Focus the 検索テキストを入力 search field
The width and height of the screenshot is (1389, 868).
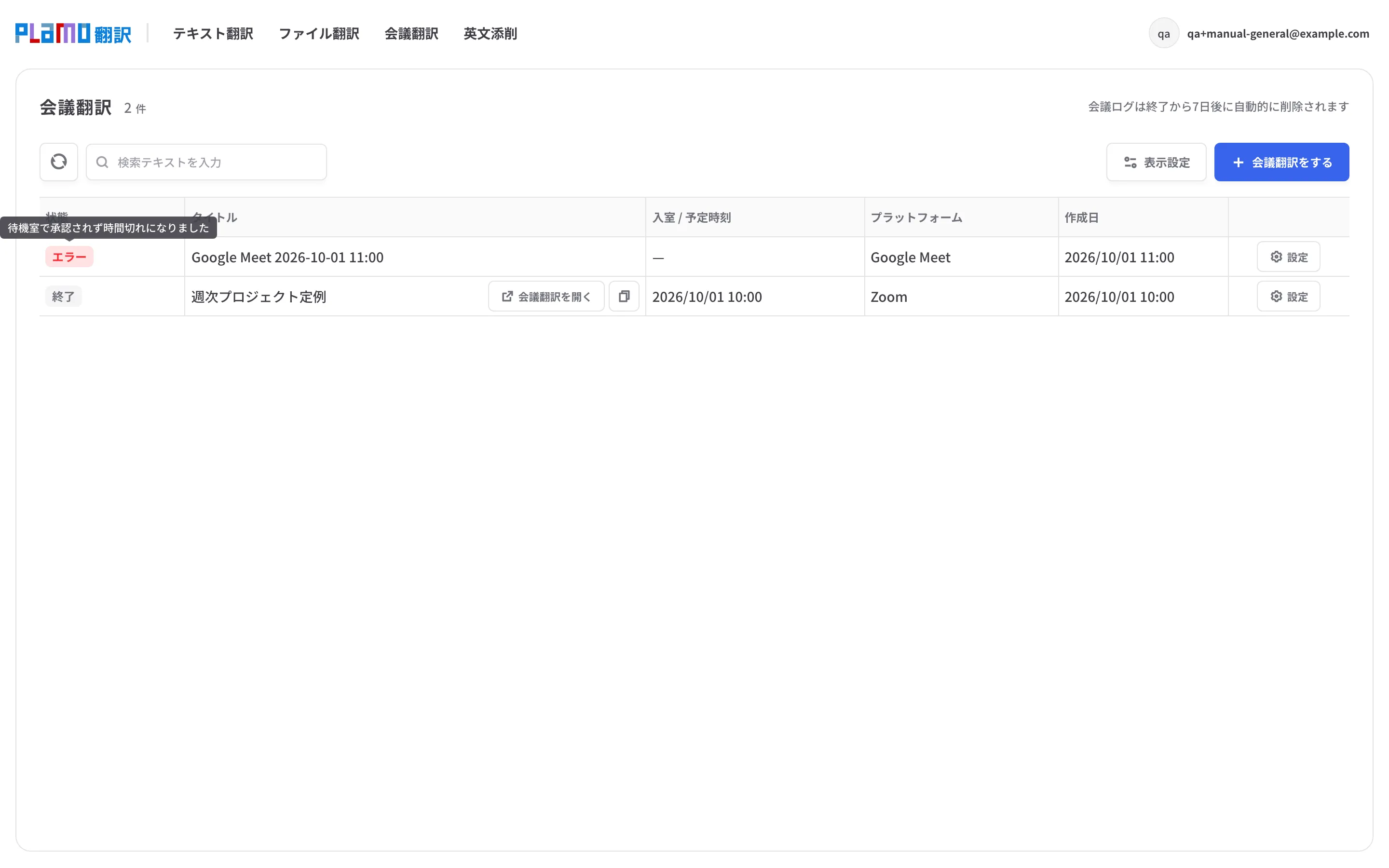pyautogui.click(x=206, y=162)
